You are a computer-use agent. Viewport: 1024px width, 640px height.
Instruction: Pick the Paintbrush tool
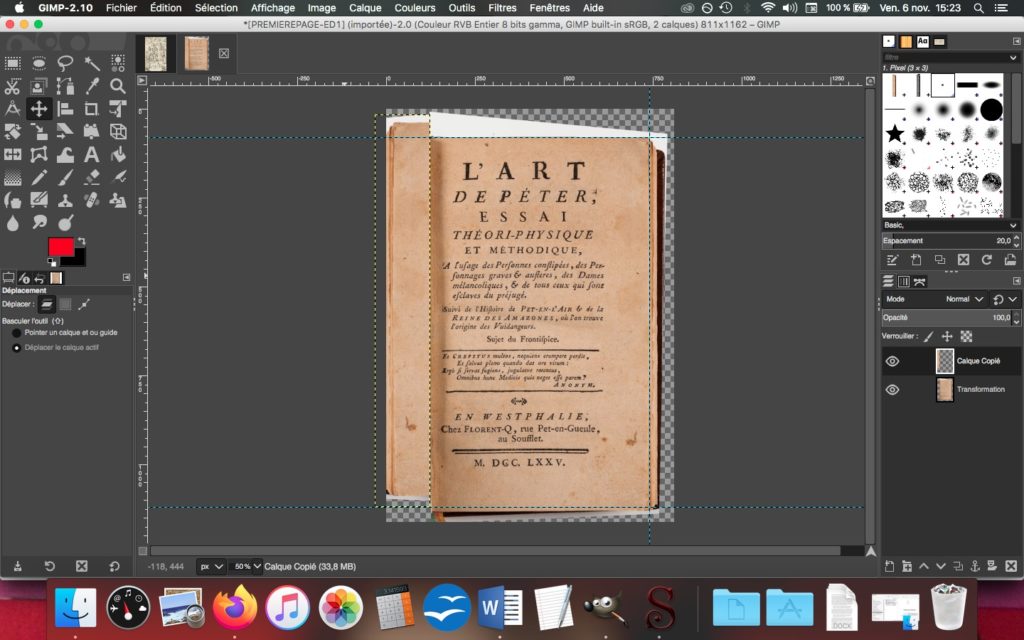pyautogui.click(x=65, y=177)
